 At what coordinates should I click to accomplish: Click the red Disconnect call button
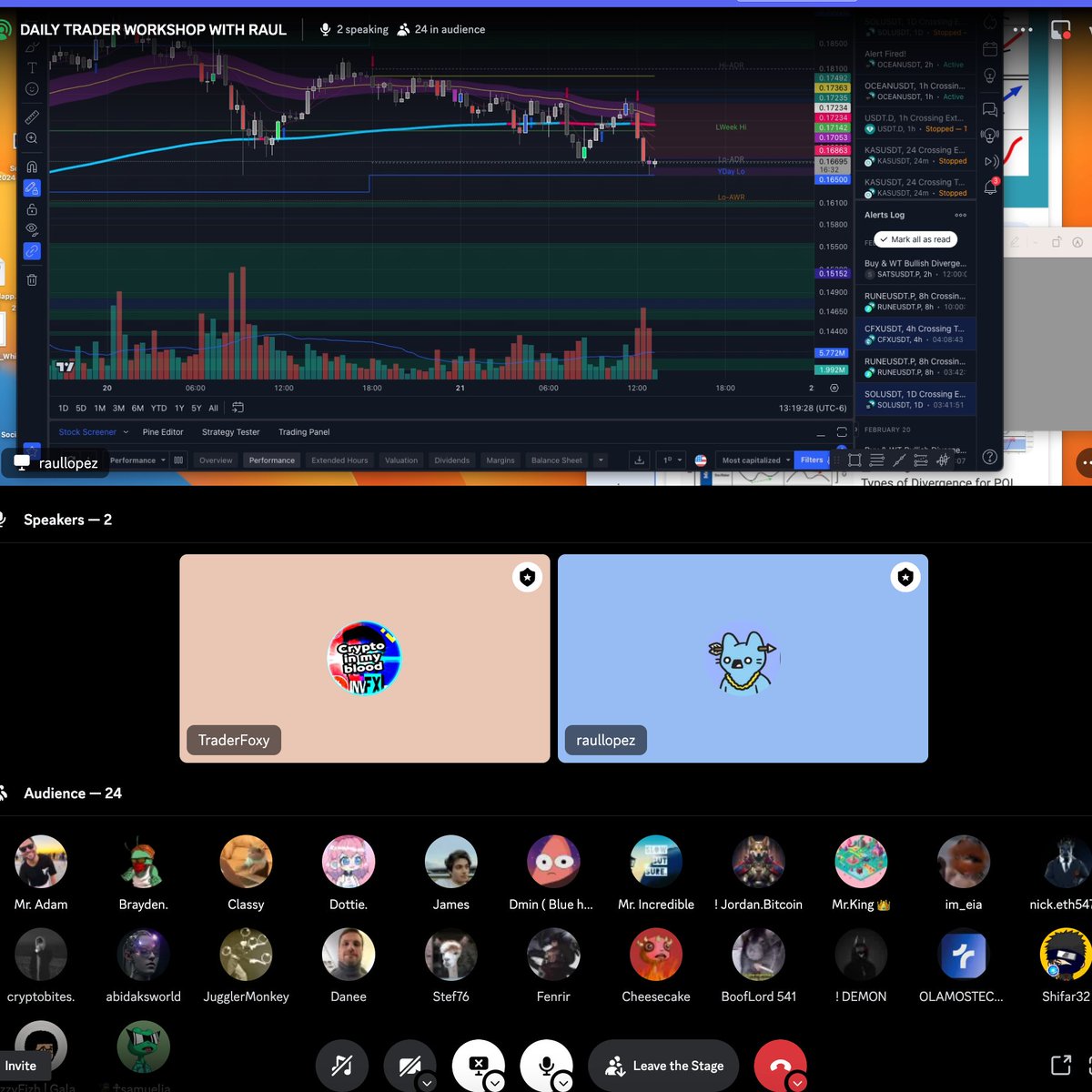(780, 1066)
